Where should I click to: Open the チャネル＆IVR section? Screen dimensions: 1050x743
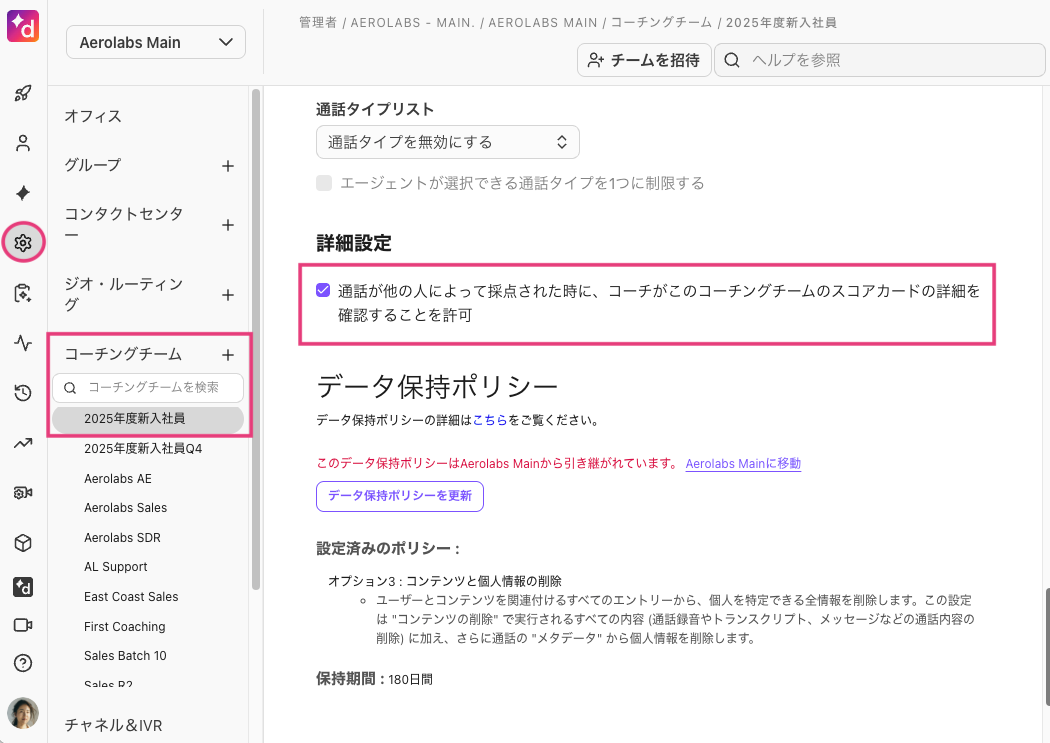pos(113,725)
